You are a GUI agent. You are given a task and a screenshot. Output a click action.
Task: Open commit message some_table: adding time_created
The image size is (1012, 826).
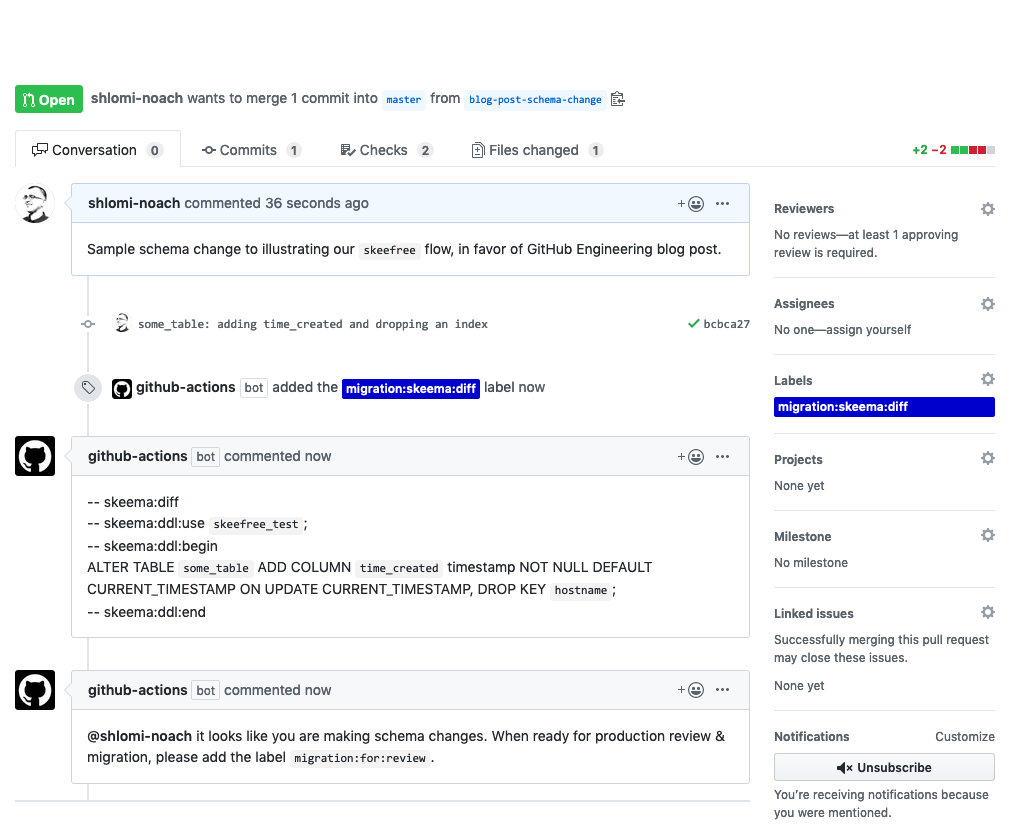coord(313,324)
